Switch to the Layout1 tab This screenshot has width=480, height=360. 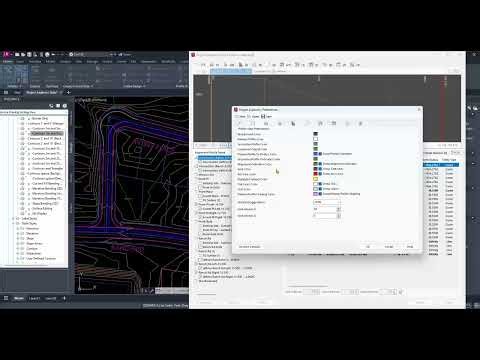coord(34,298)
